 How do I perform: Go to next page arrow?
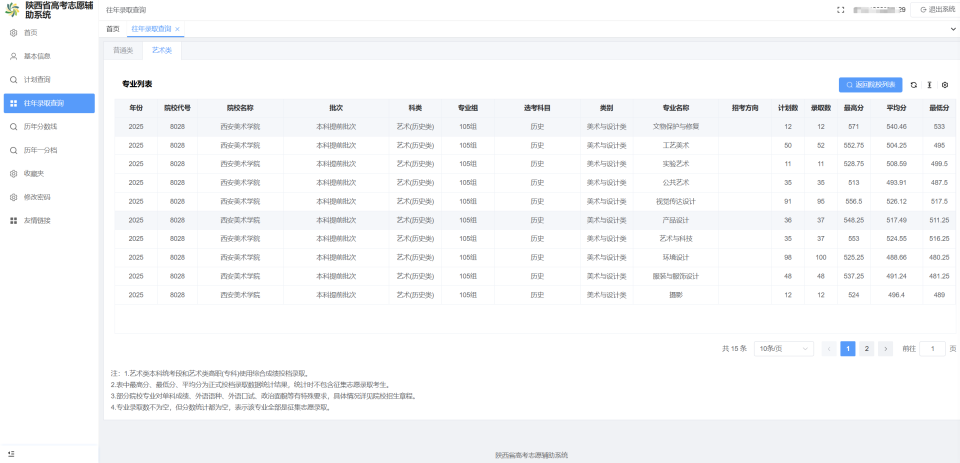tap(885, 348)
